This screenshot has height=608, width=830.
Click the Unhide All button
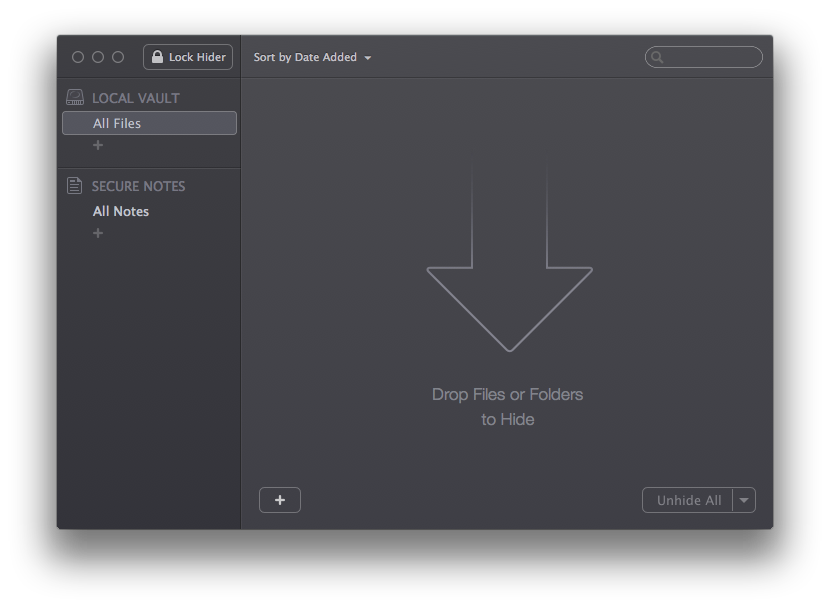click(688, 500)
